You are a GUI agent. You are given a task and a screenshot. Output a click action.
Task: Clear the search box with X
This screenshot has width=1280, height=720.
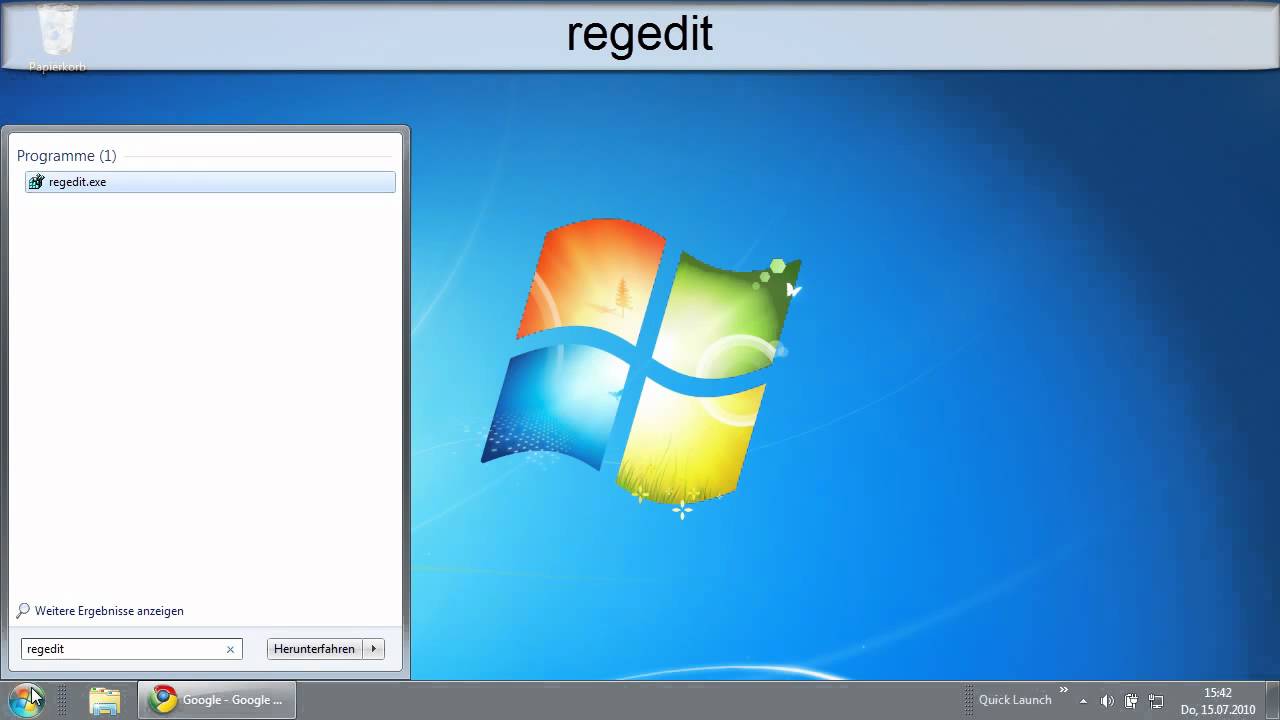pyautogui.click(x=230, y=649)
